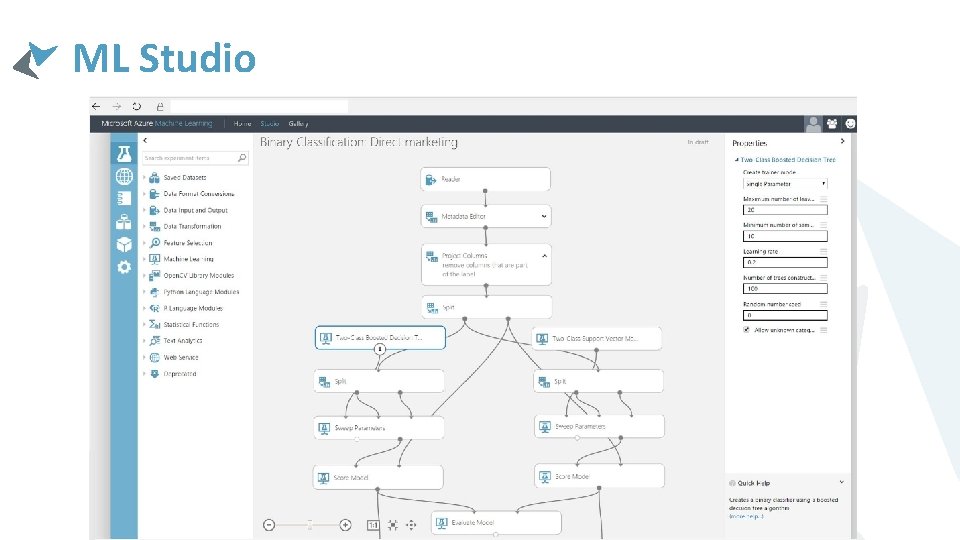Click the Search experiment items field
The height and width of the screenshot is (540, 960).
195,158
